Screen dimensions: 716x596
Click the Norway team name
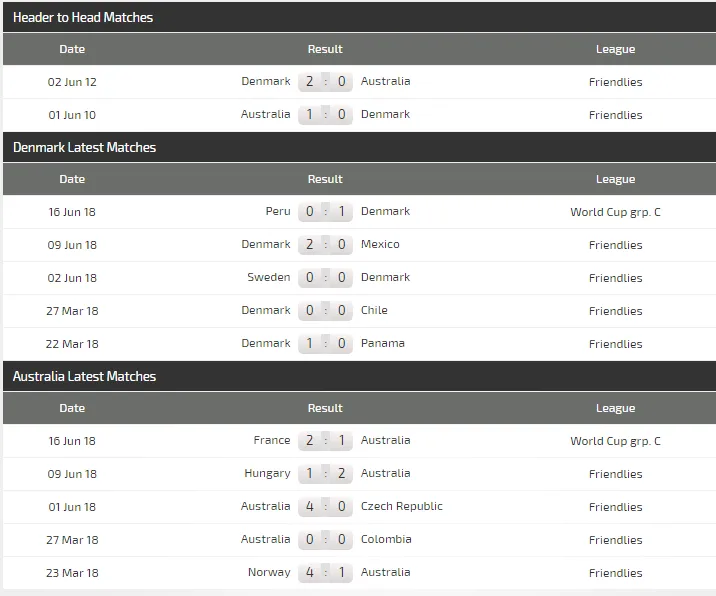point(269,573)
